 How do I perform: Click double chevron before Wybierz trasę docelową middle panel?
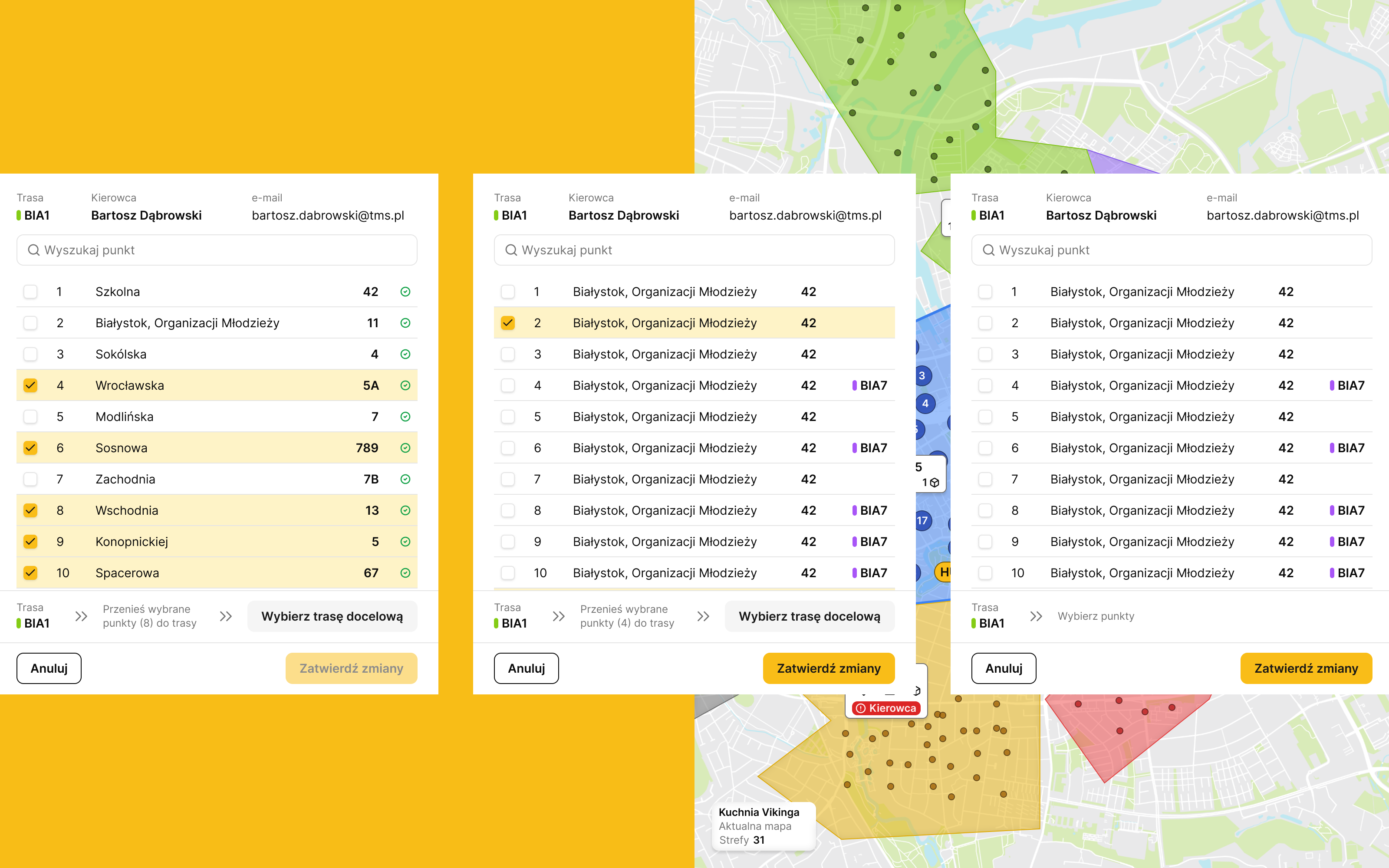(x=704, y=617)
